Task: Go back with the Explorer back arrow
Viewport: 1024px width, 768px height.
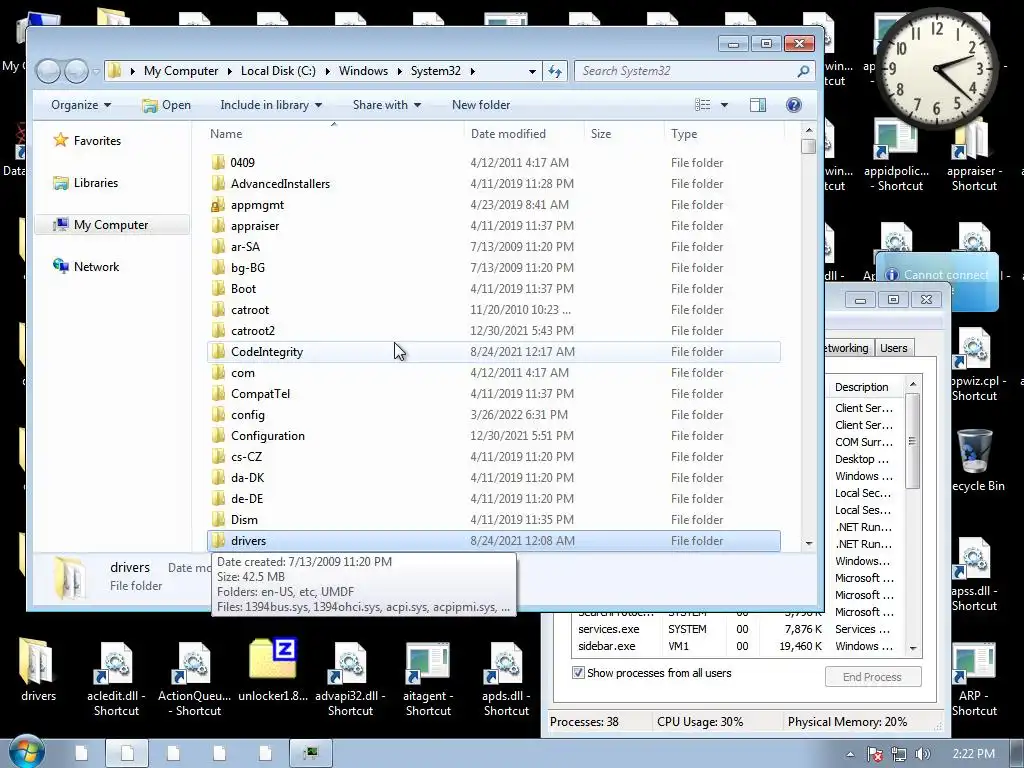Action: 48,71
